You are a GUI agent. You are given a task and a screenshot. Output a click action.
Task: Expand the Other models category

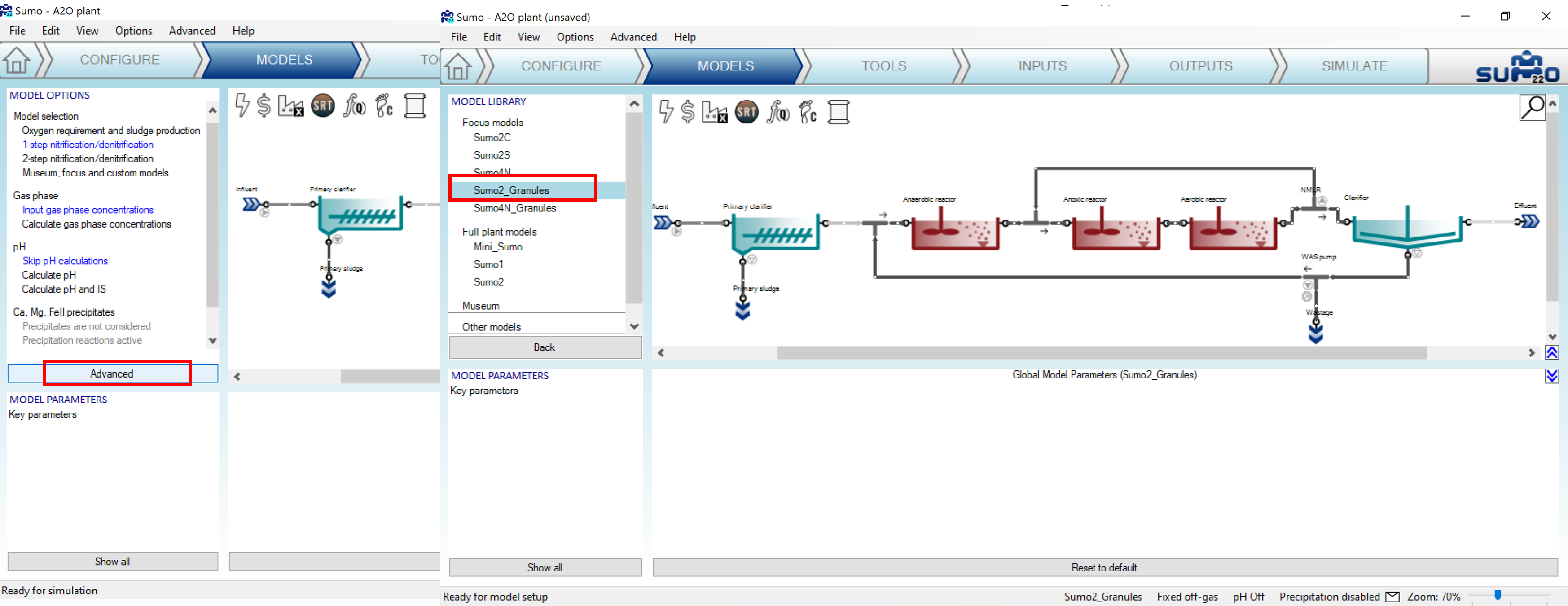pos(491,327)
